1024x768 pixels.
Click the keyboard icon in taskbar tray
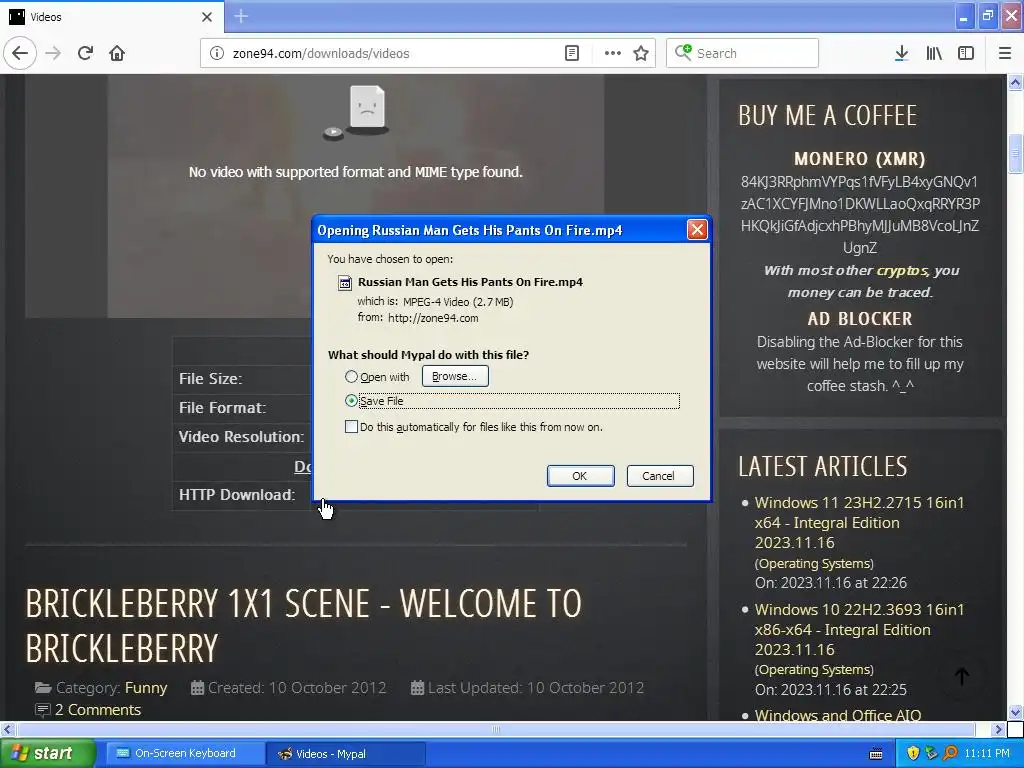(x=876, y=754)
